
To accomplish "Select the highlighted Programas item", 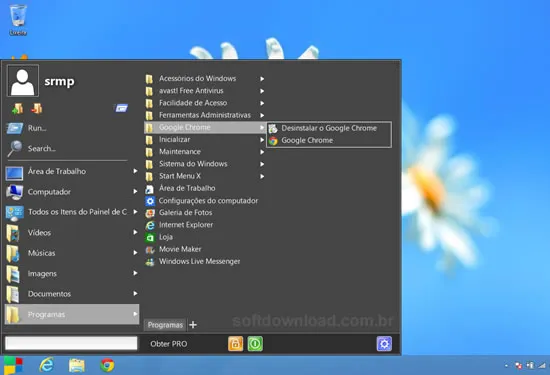I will [72, 314].
